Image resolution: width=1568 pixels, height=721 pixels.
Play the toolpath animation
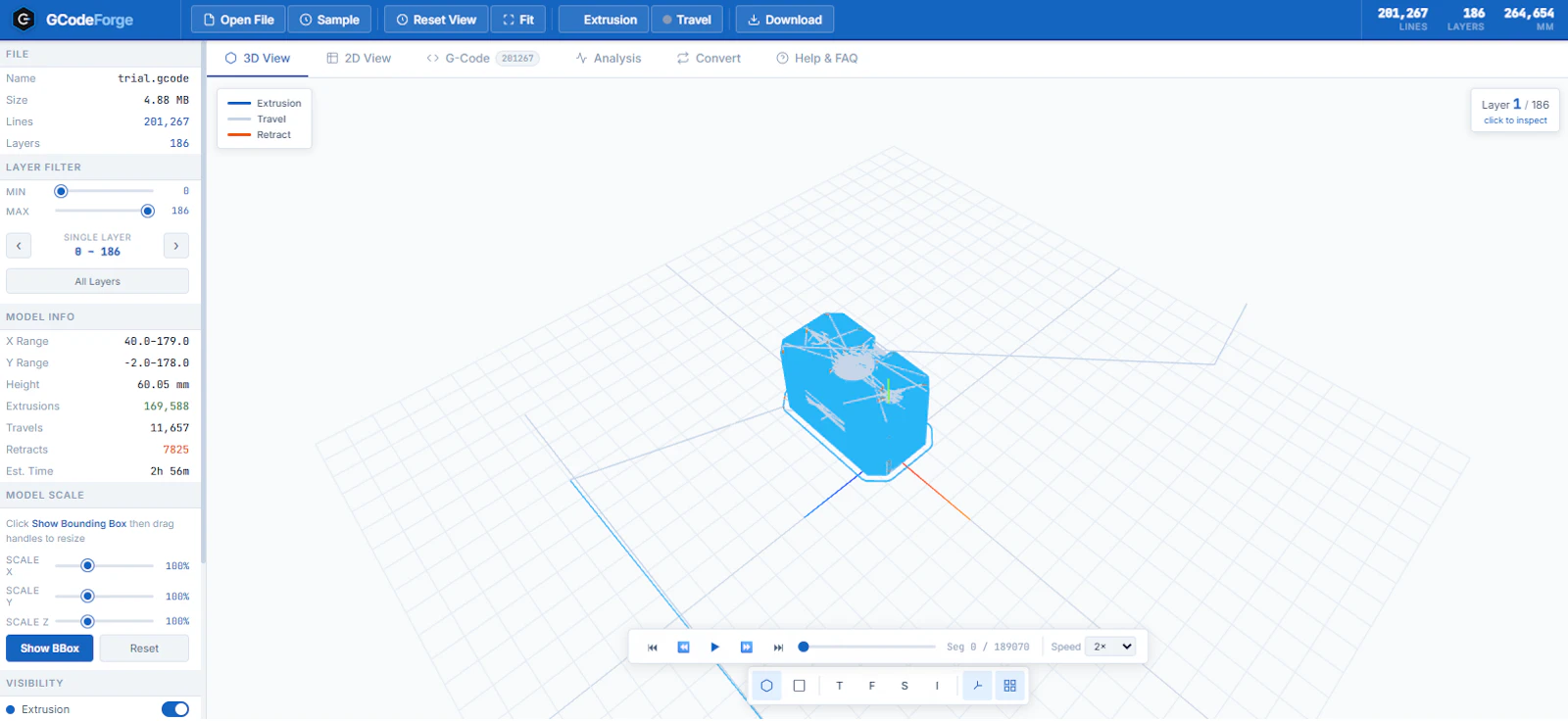(715, 648)
